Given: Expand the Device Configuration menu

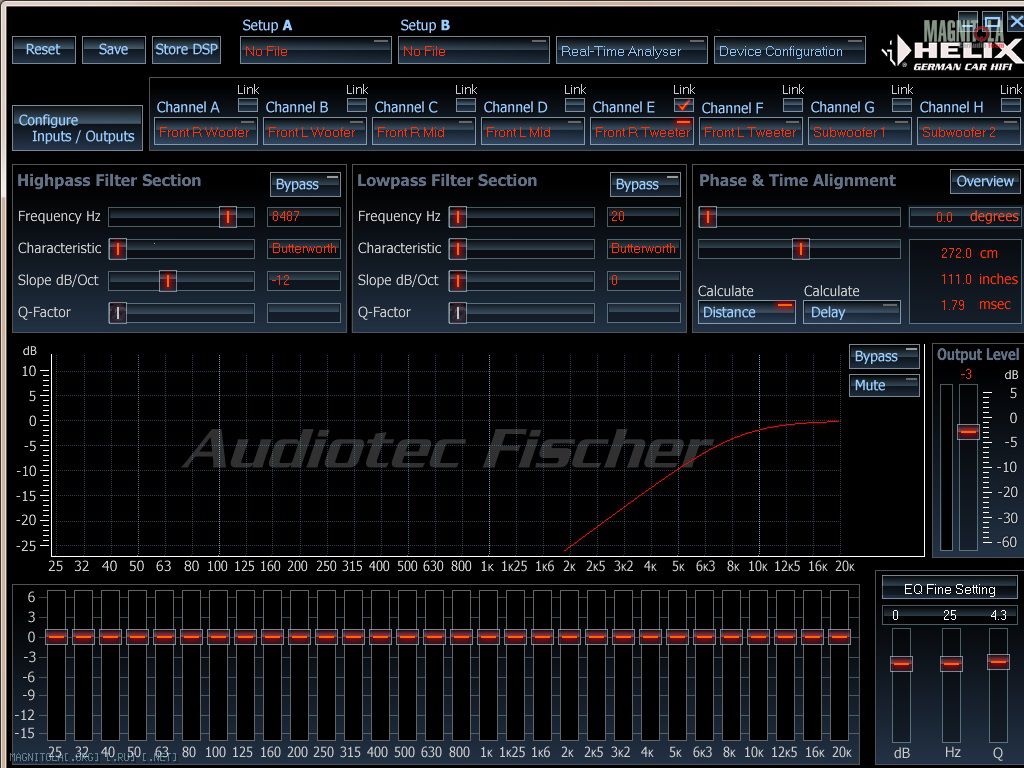Looking at the screenshot, I should coord(789,51).
